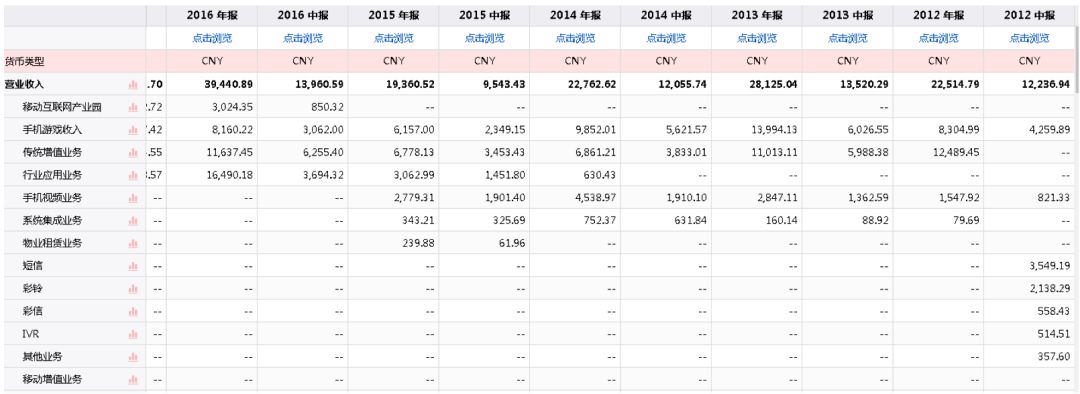
Task: Select the 2012 中报 column header
Action: click(x=1030, y=16)
